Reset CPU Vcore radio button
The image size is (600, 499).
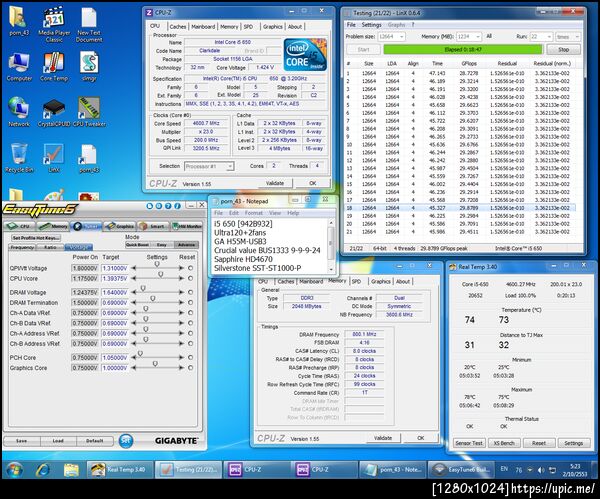click(191, 279)
